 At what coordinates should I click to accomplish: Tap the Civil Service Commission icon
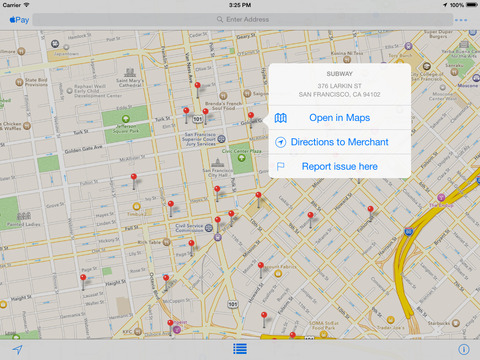coord(209,228)
